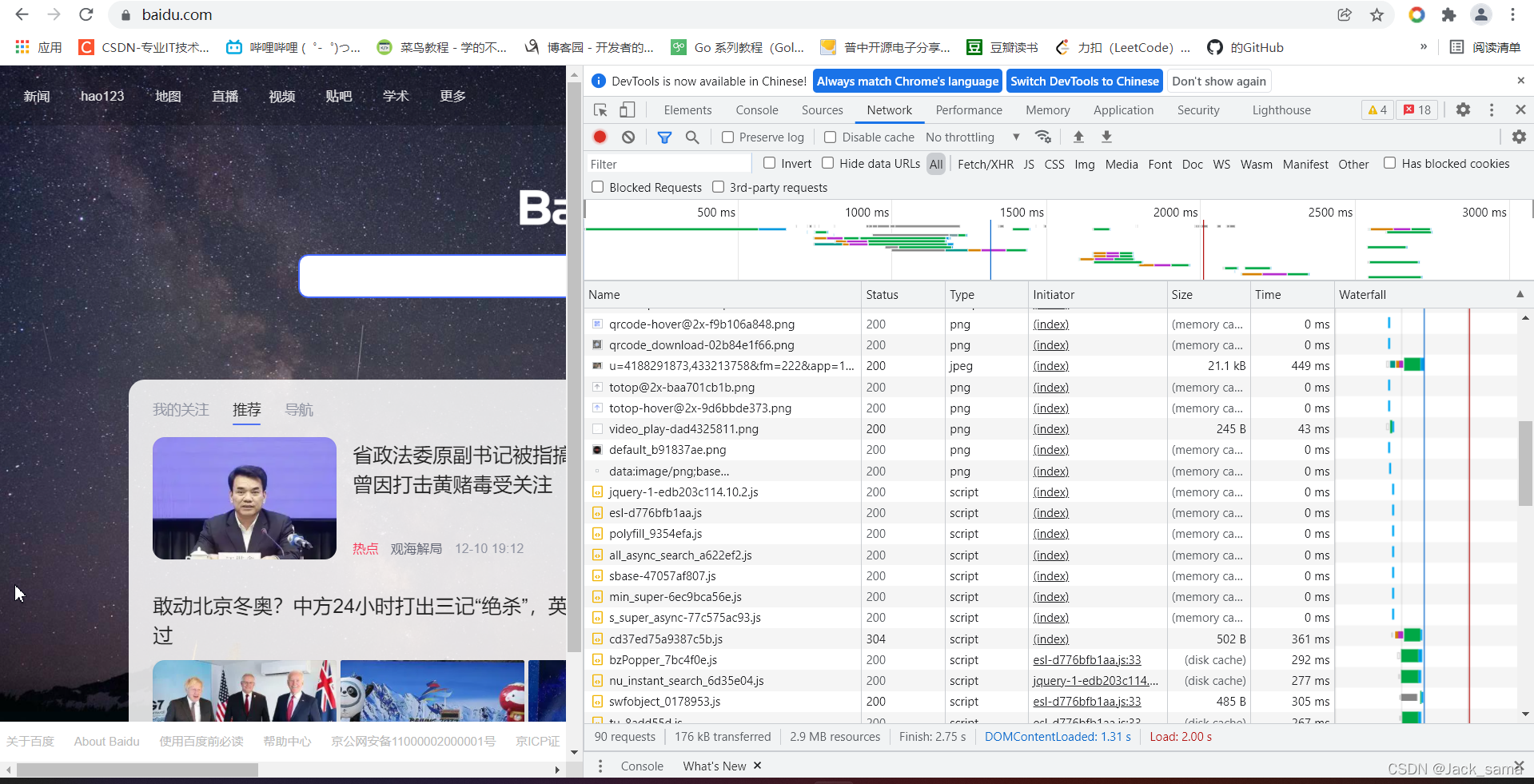1534x784 pixels.
Task: Filter by Fetch/XHR type
Action: tap(986, 164)
